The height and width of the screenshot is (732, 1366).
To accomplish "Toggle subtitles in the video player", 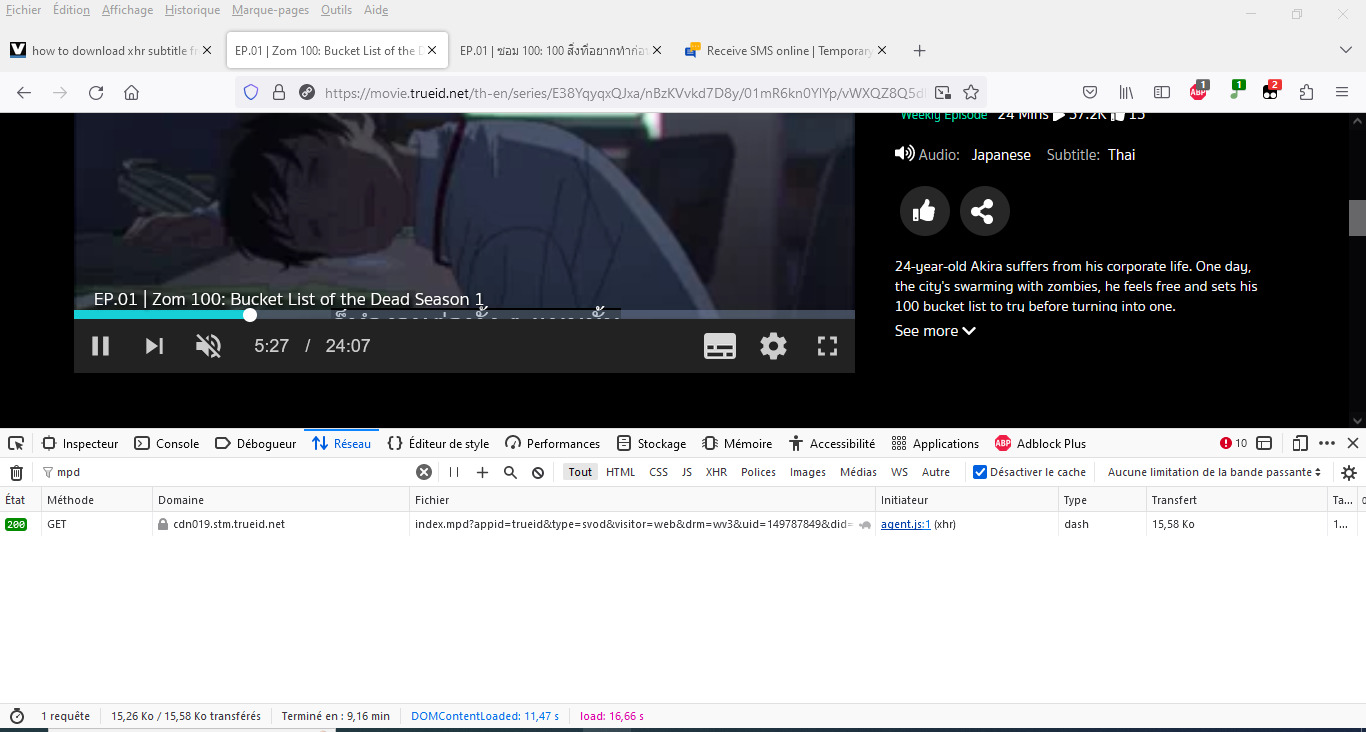I will [x=720, y=346].
